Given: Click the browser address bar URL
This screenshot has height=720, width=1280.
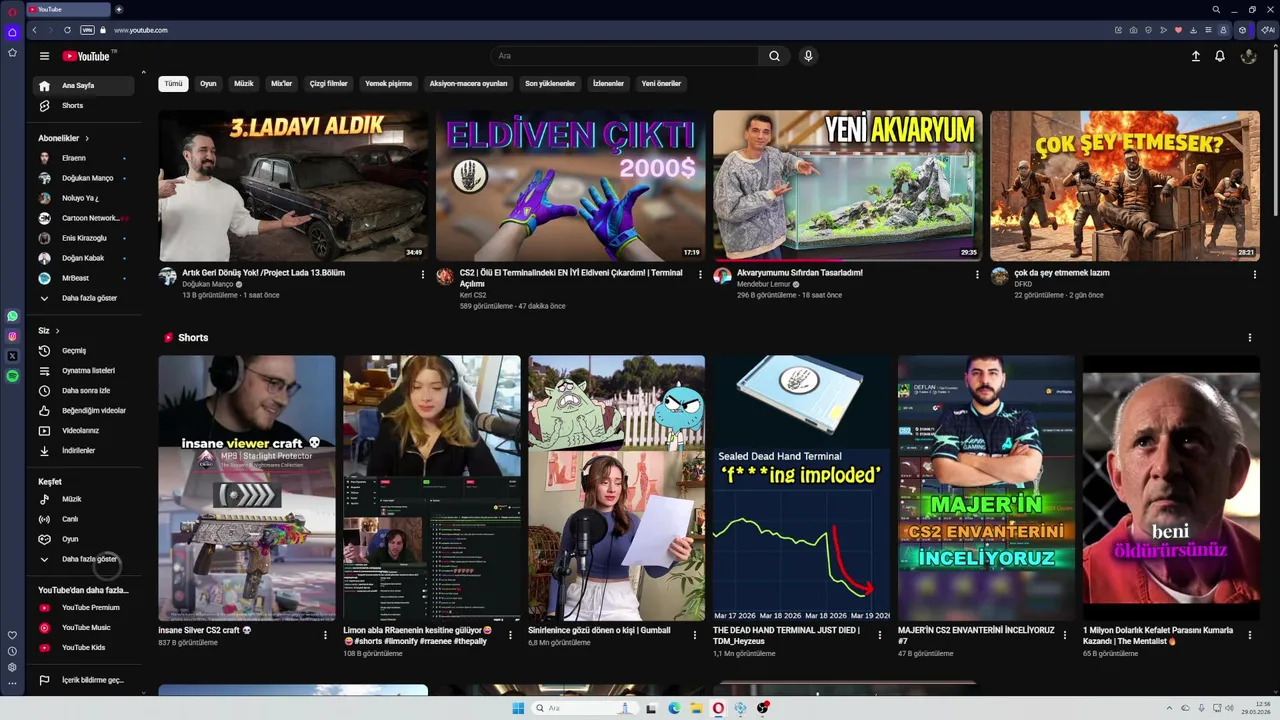Looking at the screenshot, I should point(141,30).
